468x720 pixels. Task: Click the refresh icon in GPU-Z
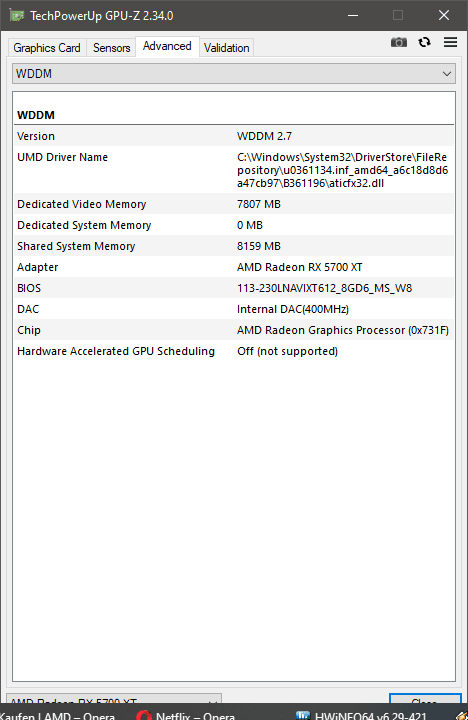click(x=424, y=42)
